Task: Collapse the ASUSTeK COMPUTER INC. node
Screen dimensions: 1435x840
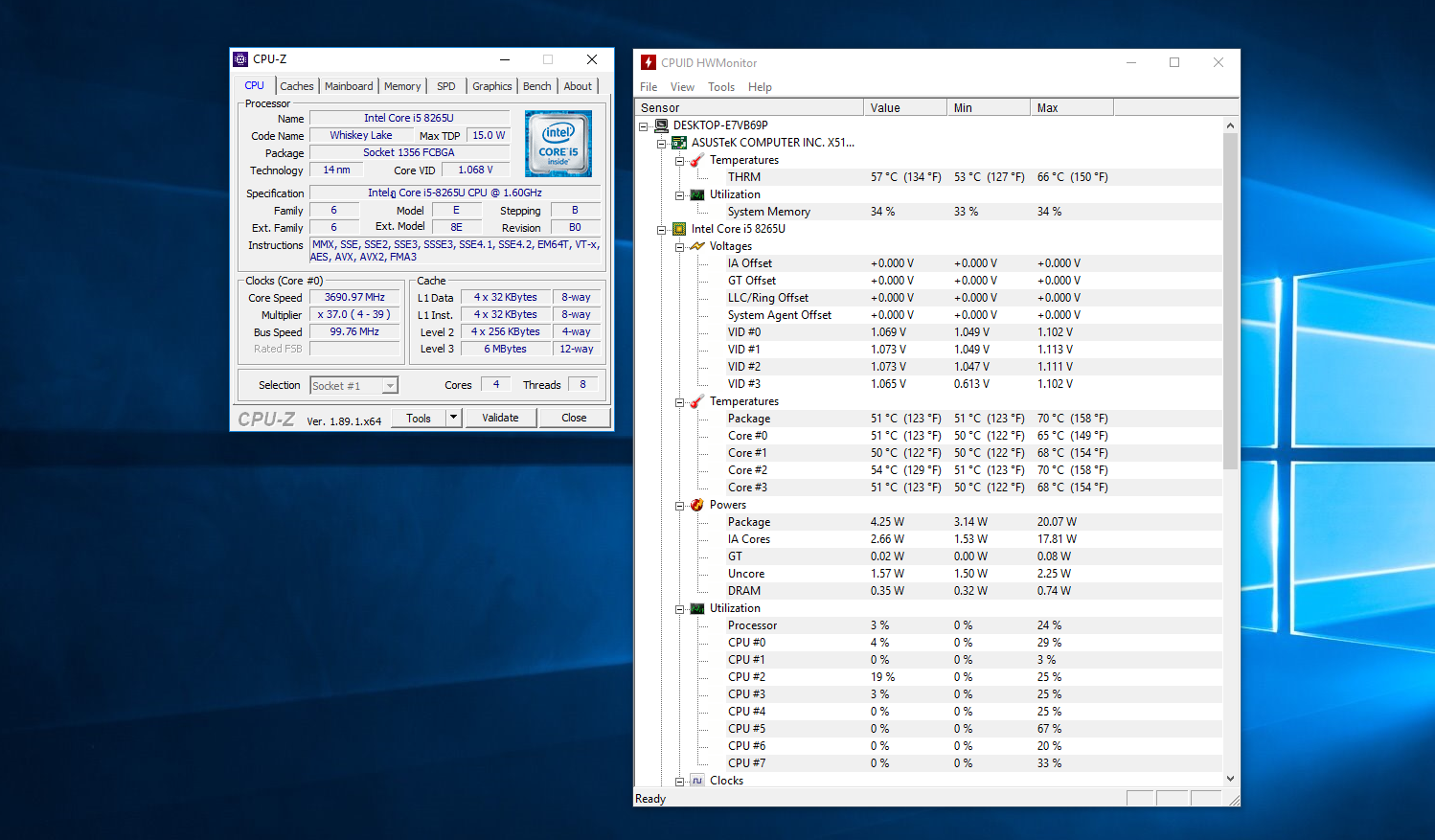Action: [662, 144]
